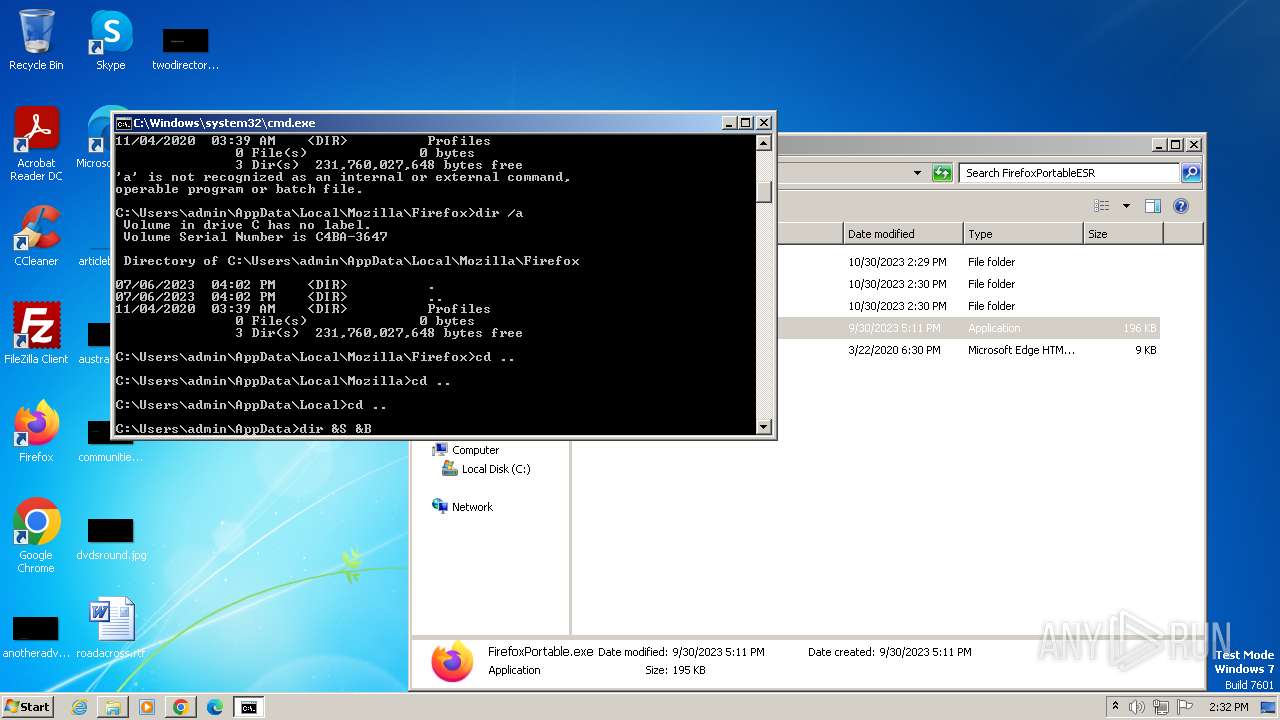Click the 196 KB size cell

1139,328
